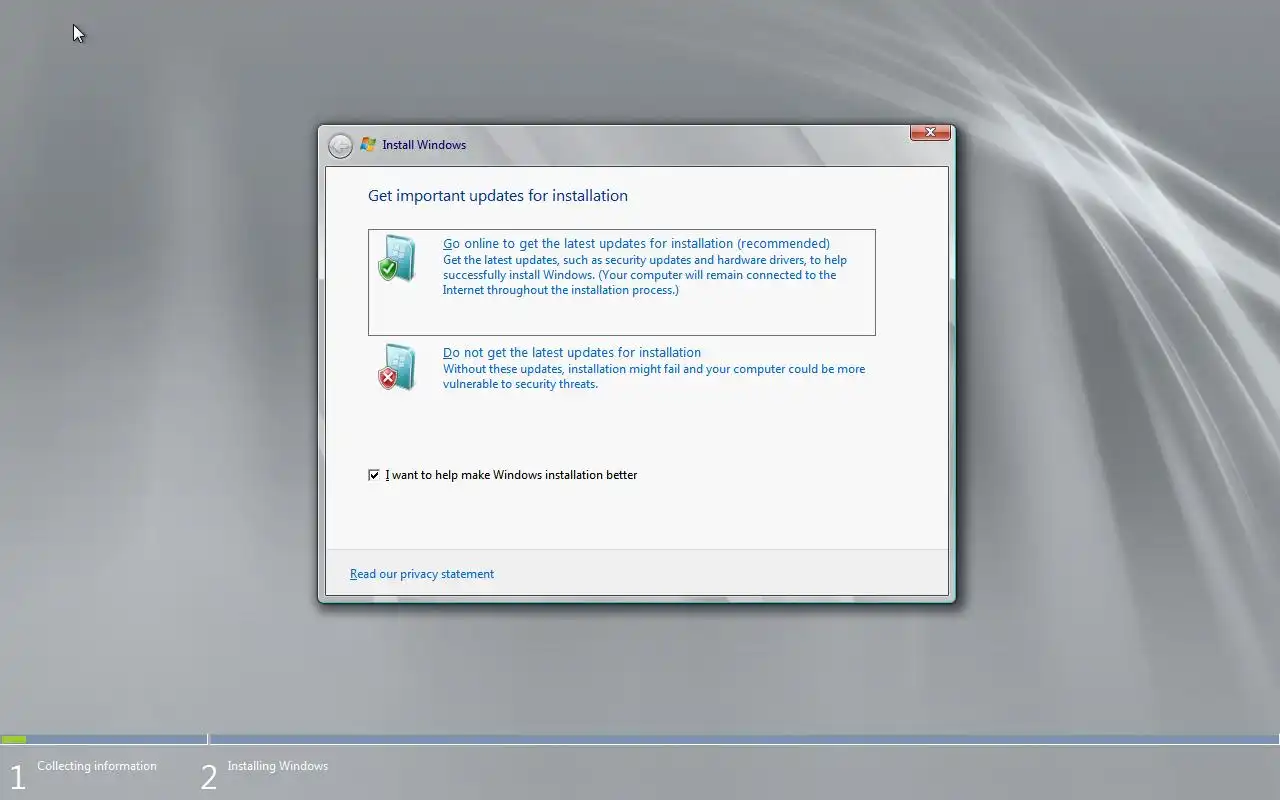Viewport: 1280px width, 800px height.
Task: Click the step number 1
Action: point(16,777)
